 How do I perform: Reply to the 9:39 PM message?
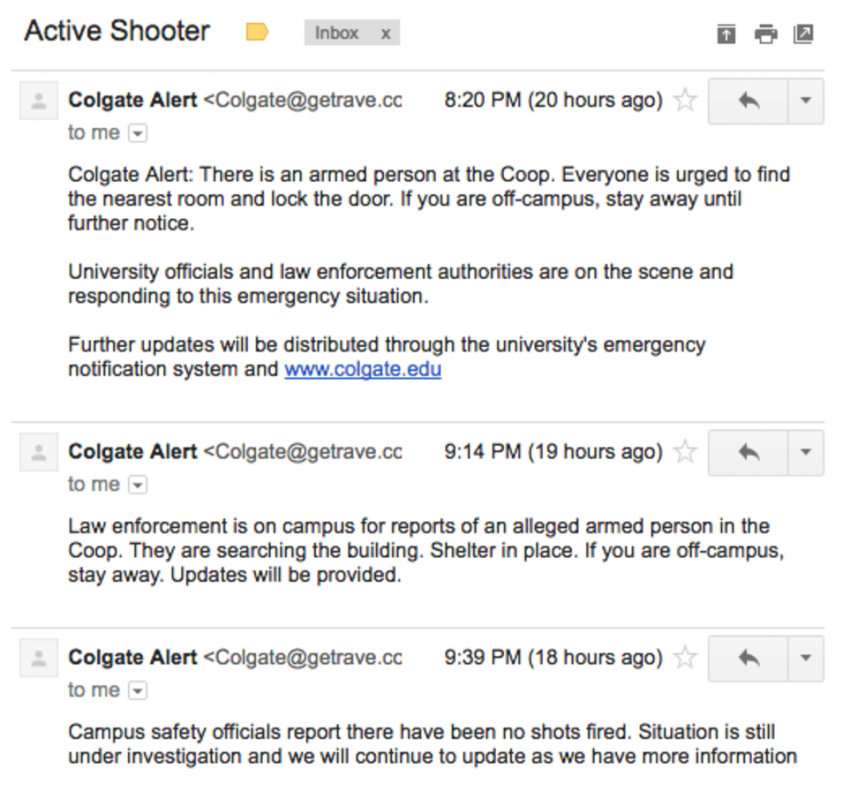click(x=749, y=658)
